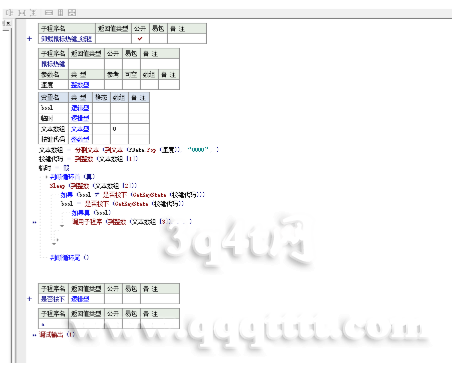Screen dimensions: 452x381
Task: Click the blue type link in parameter row
Action: 80,85
